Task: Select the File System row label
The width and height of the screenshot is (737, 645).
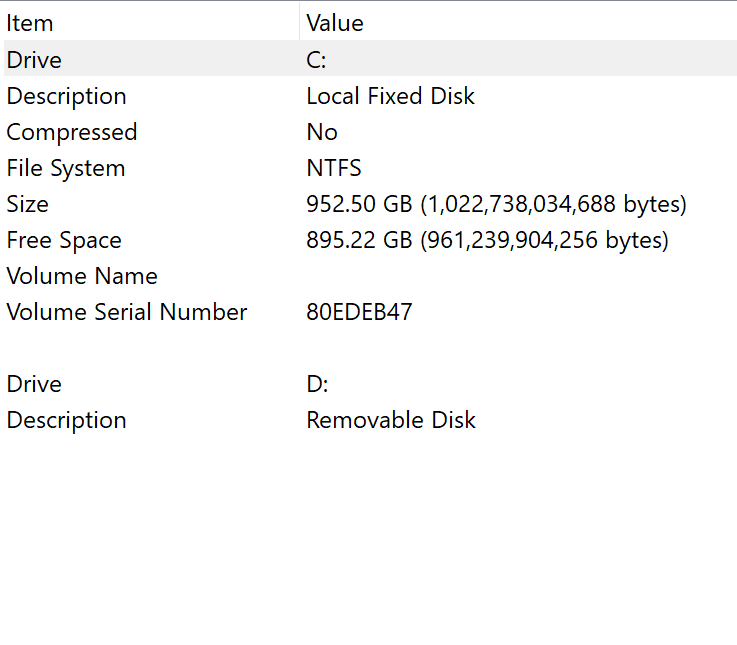Action: 66,168
